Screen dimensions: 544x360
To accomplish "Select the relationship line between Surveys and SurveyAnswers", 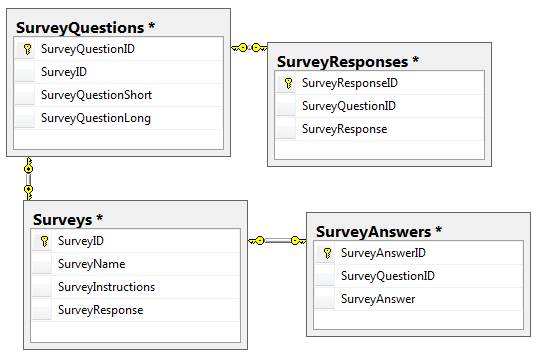I will [277, 240].
